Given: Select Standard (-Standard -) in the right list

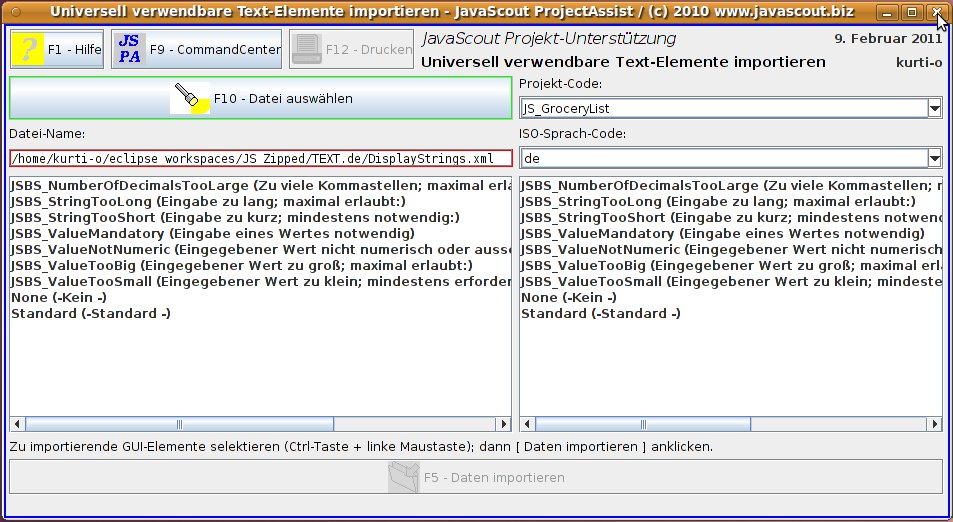Looking at the screenshot, I should 600,314.
